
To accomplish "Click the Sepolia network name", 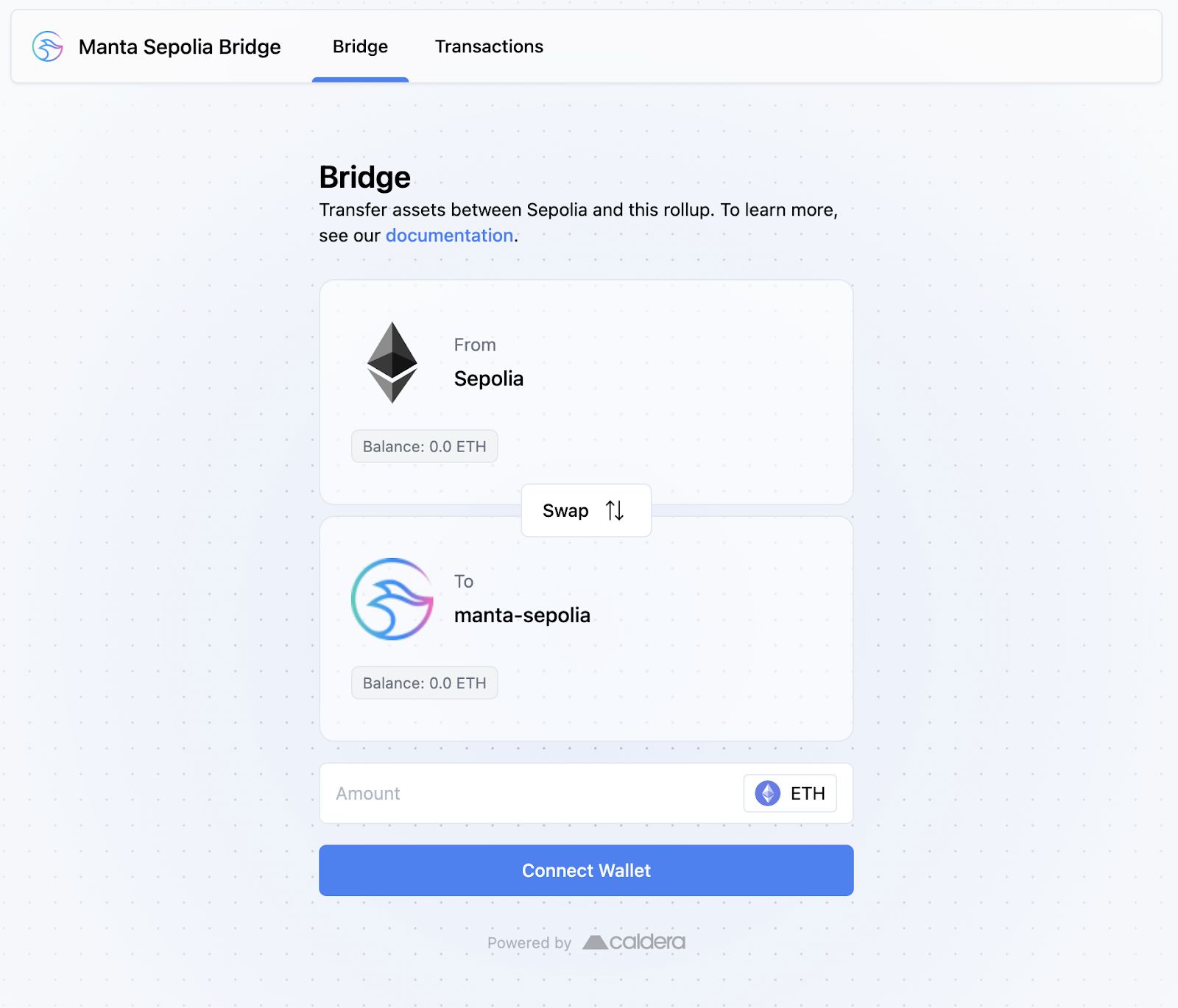I will tap(489, 378).
